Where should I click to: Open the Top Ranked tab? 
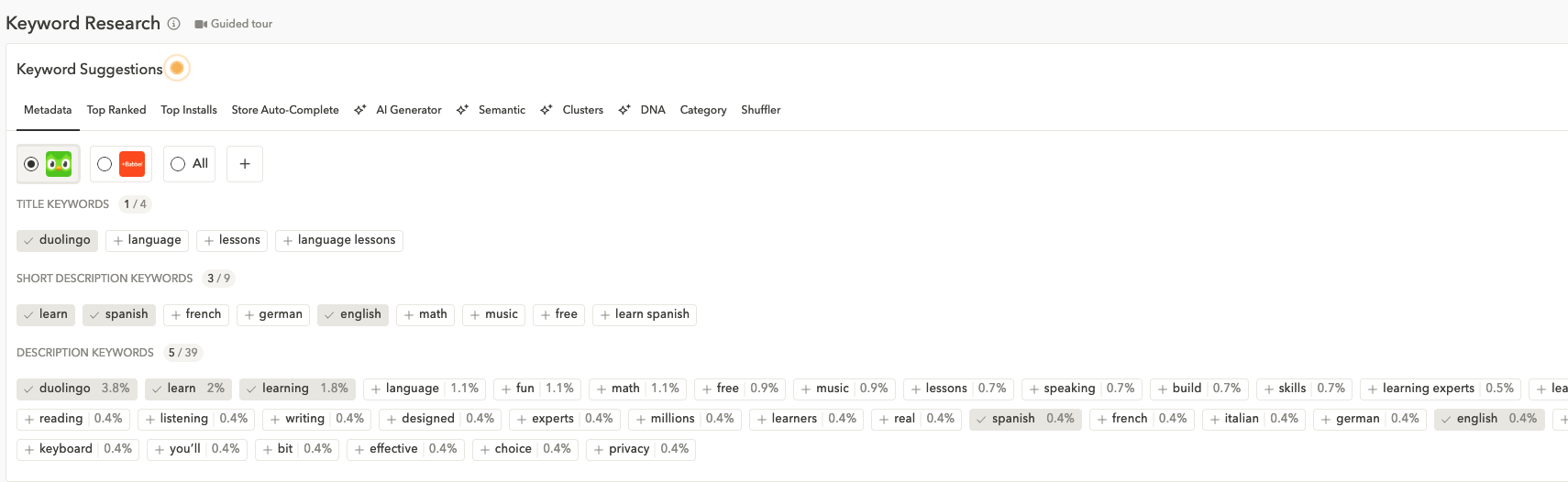click(116, 110)
